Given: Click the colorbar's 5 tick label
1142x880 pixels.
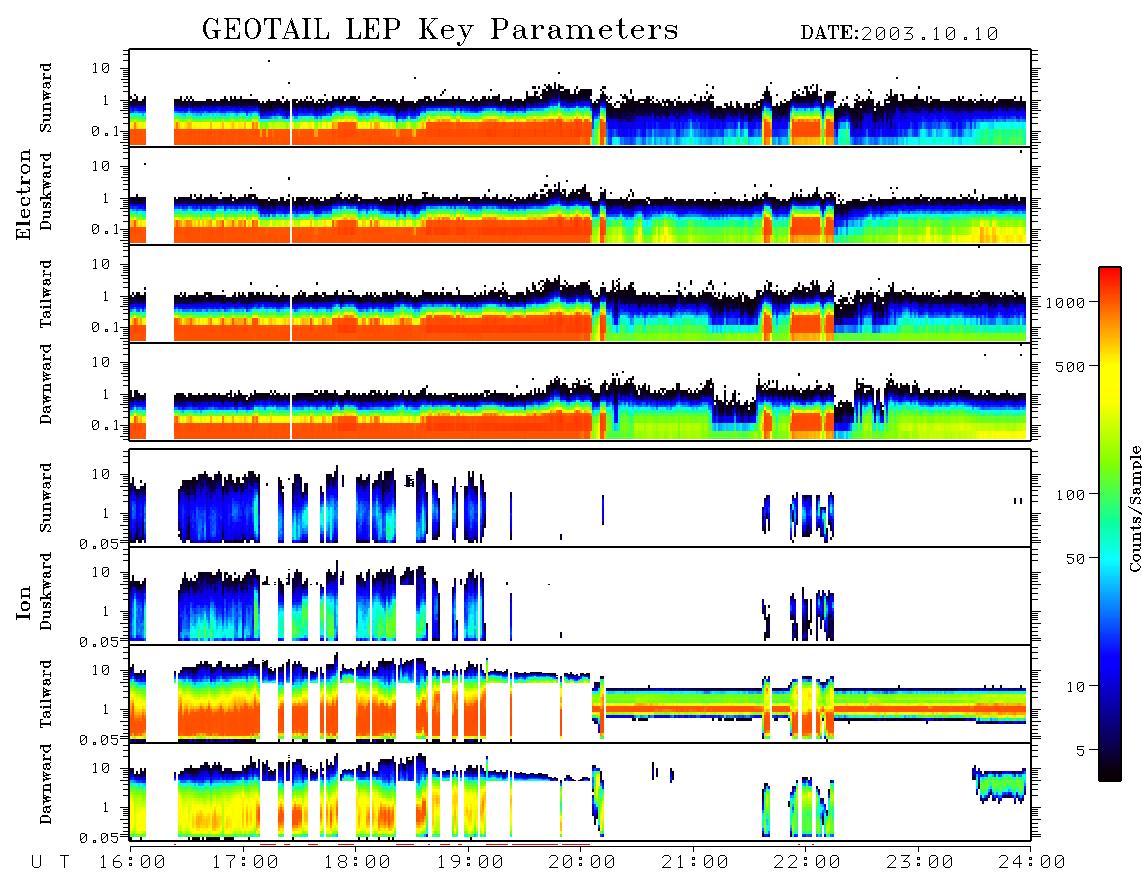Looking at the screenshot, I should click(1081, 750).
